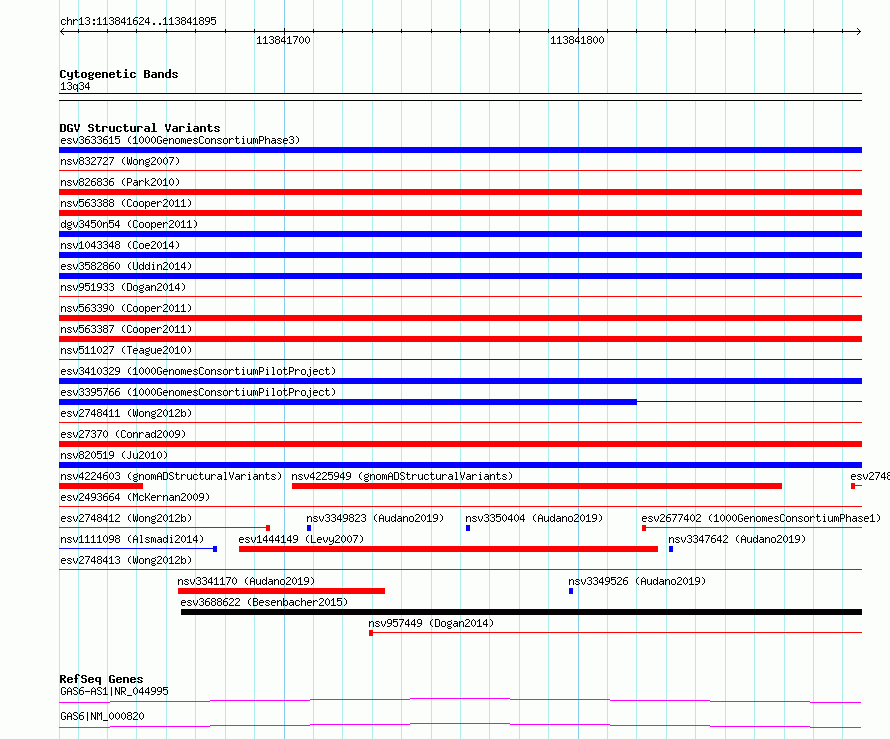890x739 pixels.
Task: Click the small blue marker under nsv3349823
Action: 309,528
